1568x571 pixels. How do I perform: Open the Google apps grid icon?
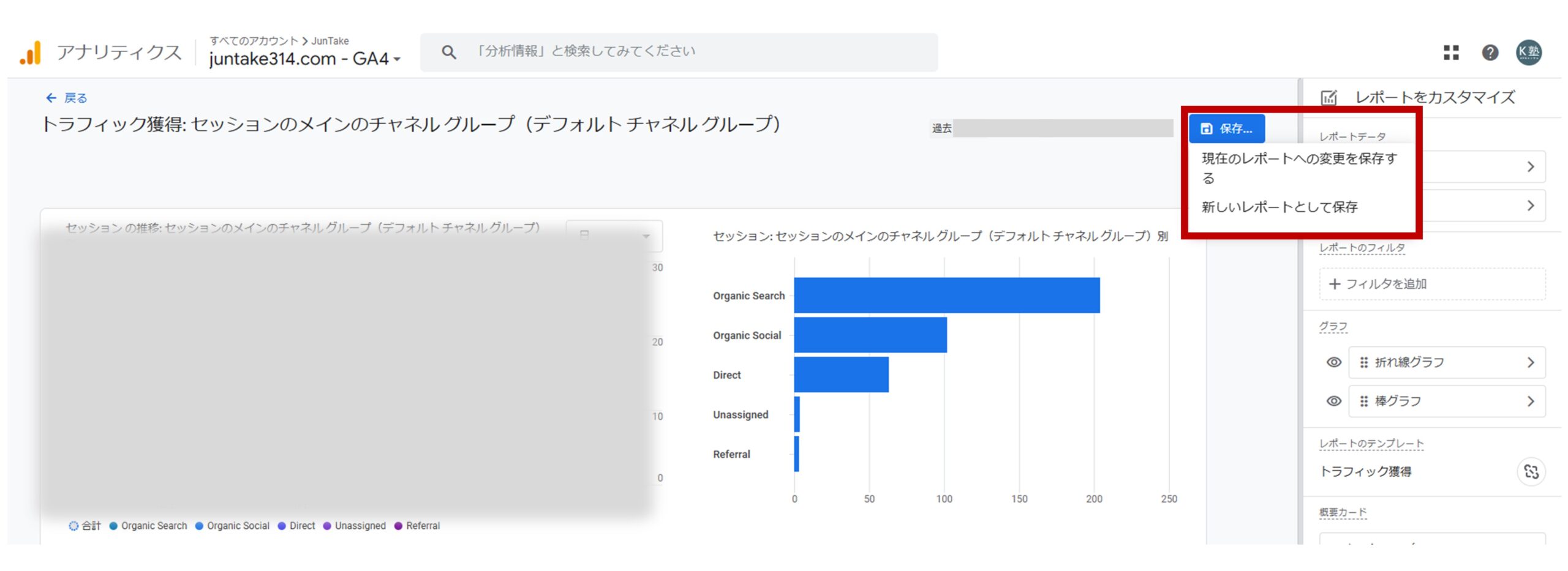point(1451,53)
